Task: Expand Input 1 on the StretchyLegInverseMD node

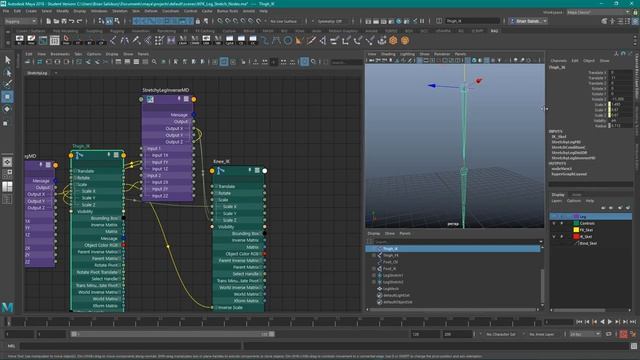Action: [145, 149]
